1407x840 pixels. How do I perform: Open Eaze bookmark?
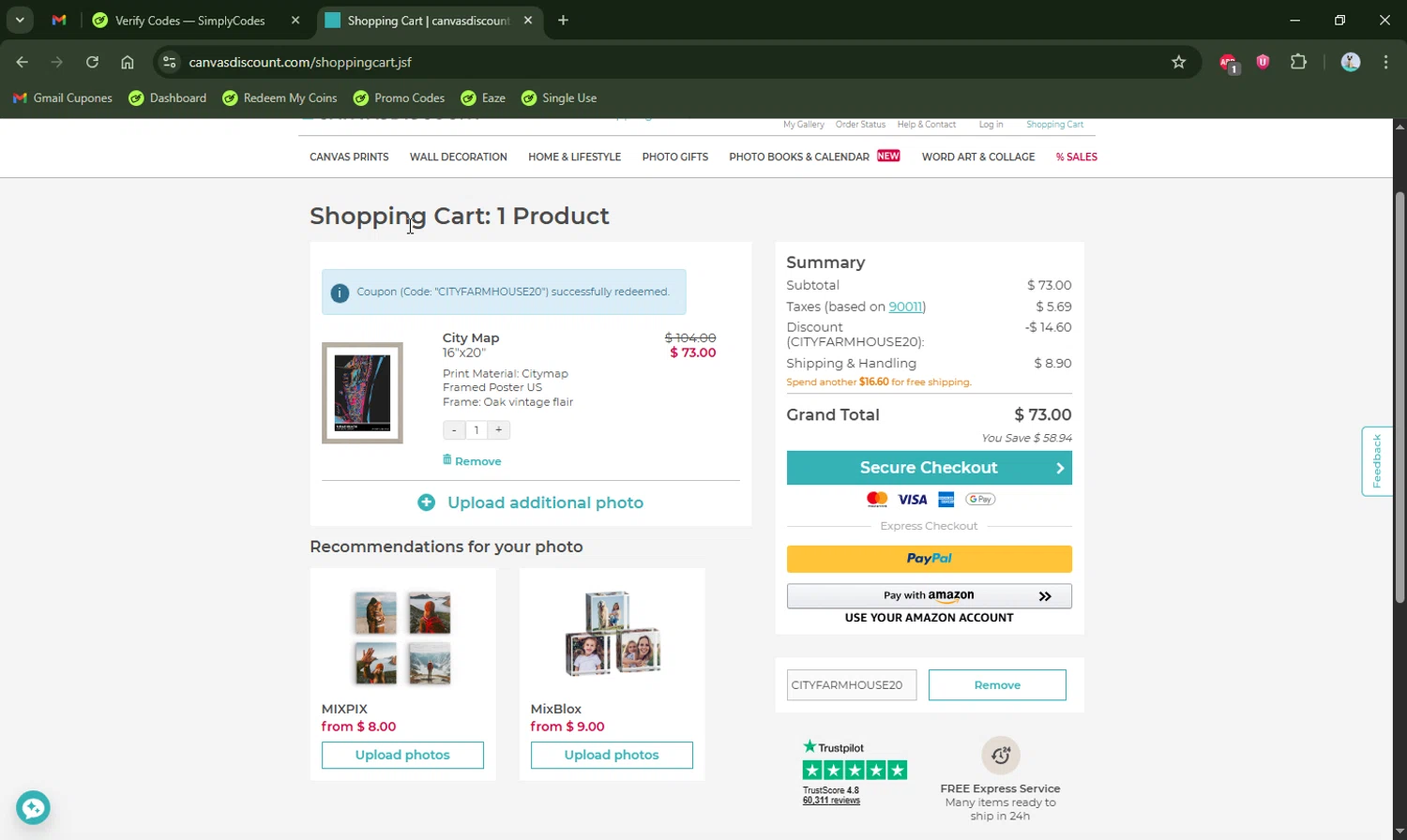click(483, 97)
